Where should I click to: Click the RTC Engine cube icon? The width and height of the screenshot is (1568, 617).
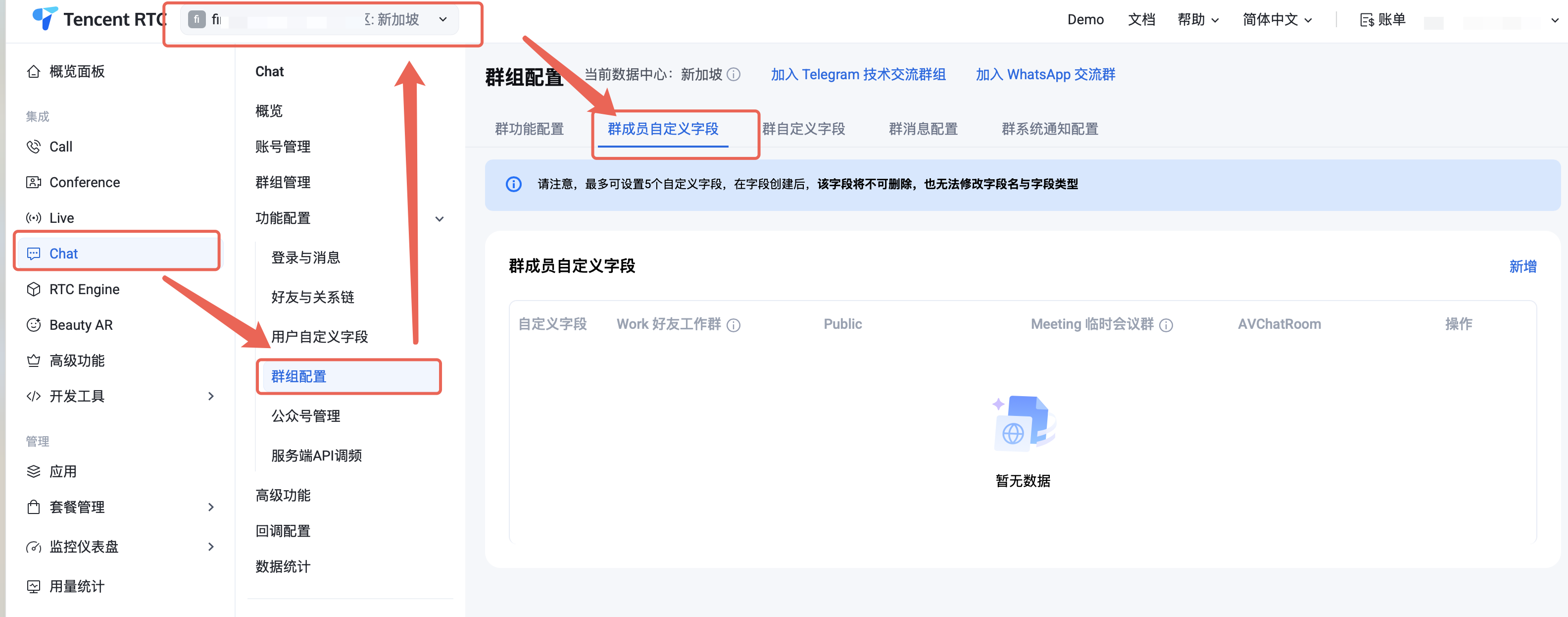coord(34,289)
